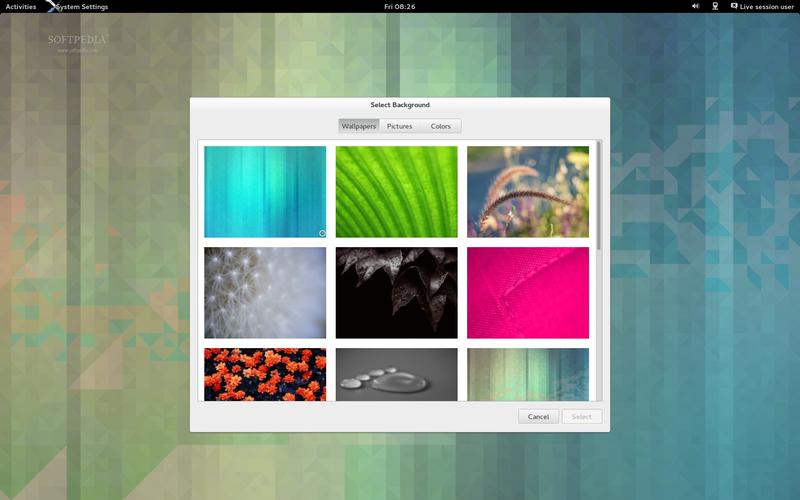This screenshot has height=500, width=800.
Task: Switch to the Wallpapers tab
Action: point(359,126)
